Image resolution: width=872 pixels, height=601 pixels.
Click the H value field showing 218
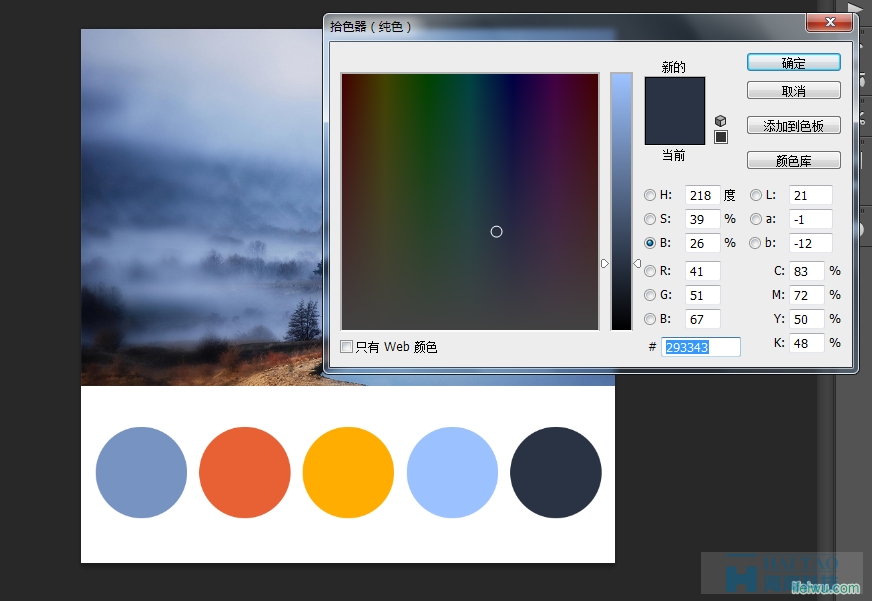pyautogui.click(x=702, y=195)
